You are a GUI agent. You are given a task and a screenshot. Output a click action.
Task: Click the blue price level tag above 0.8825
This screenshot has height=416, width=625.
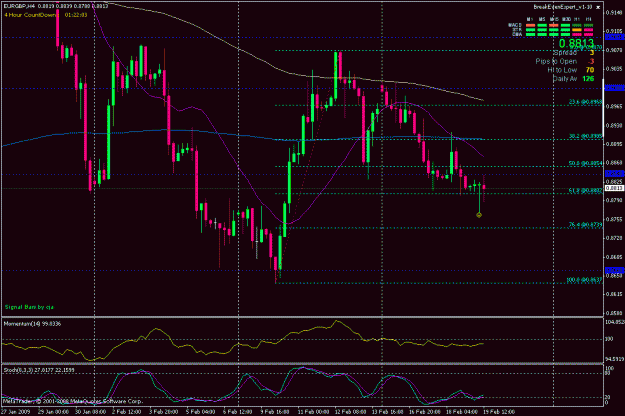point(614,174)
